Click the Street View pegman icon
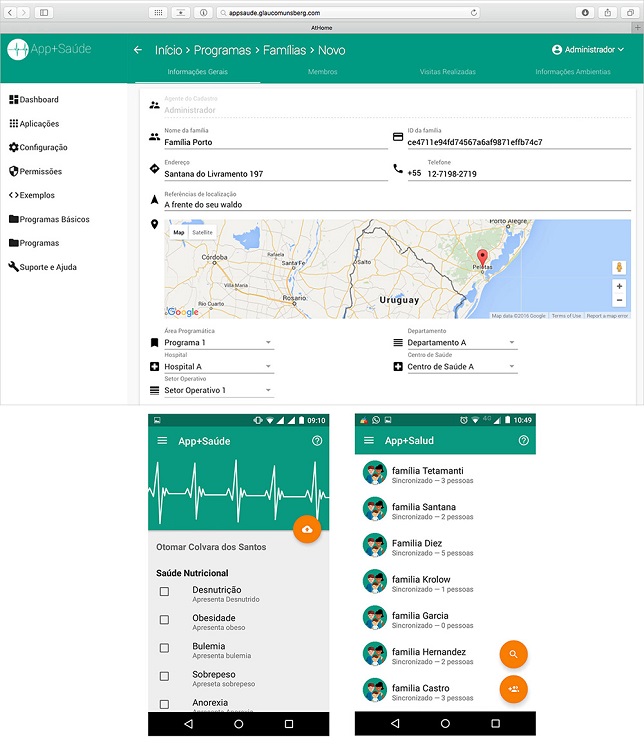The height and width of the screenshot is (750, 644). tap(619, 267)
